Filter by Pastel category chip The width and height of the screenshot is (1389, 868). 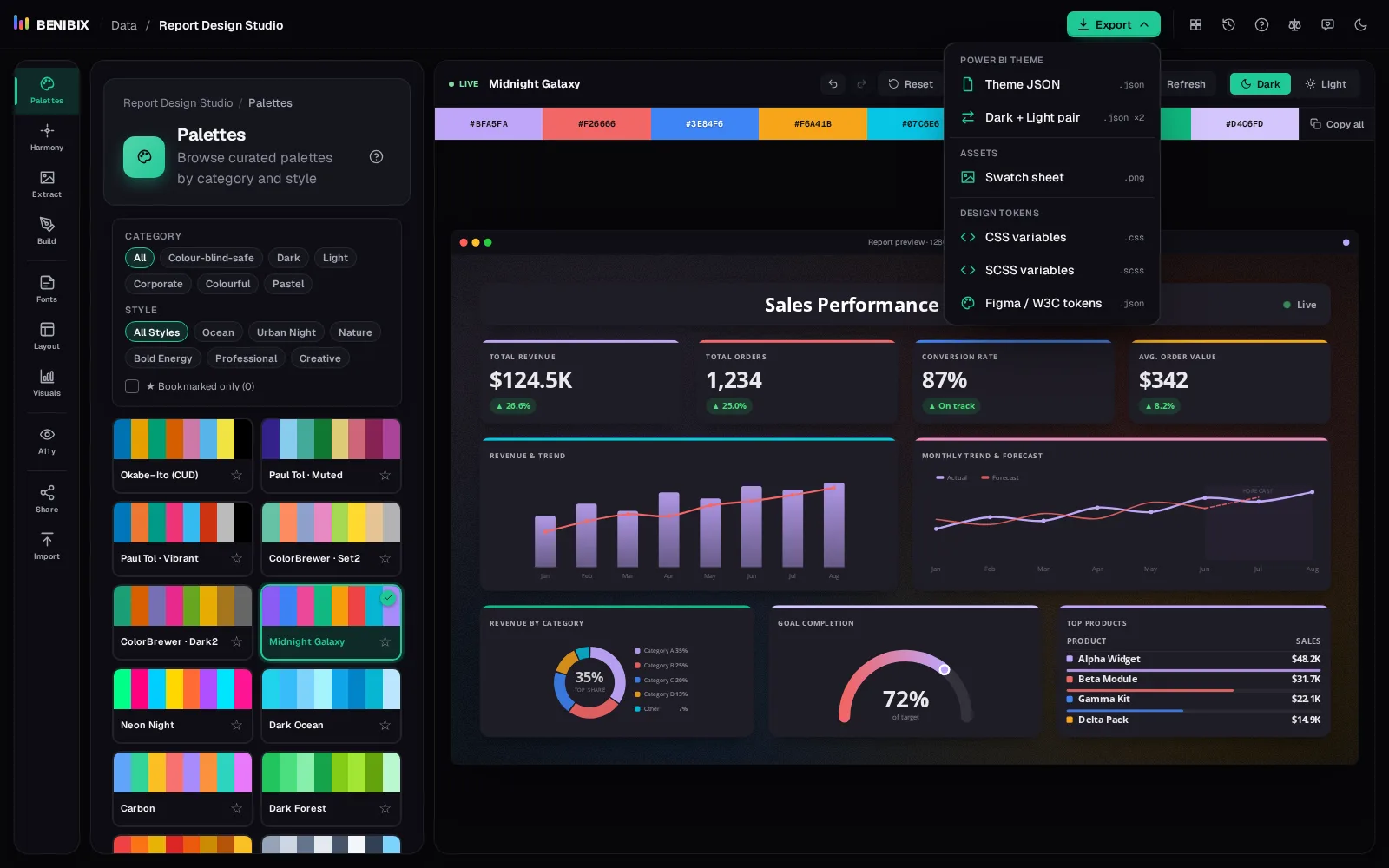[x=288, y=284]
